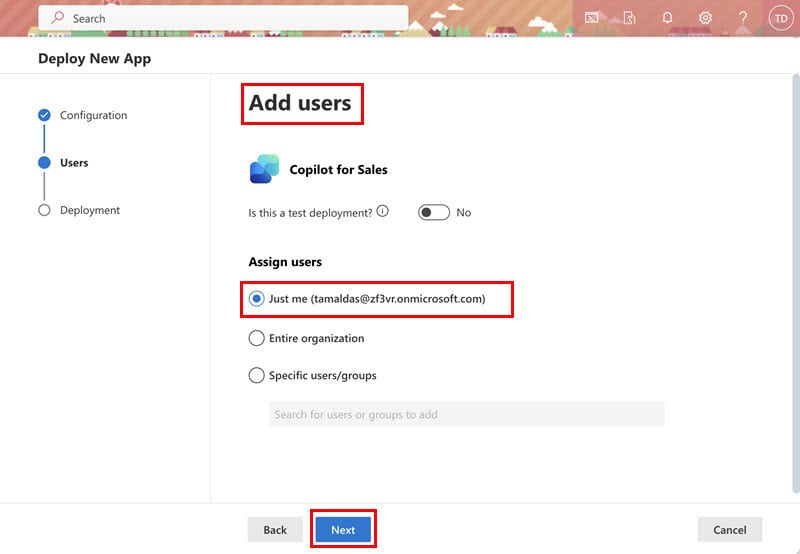Open notifications bell icon
Viewport: 800px width, 554px height.
[667, 18]
